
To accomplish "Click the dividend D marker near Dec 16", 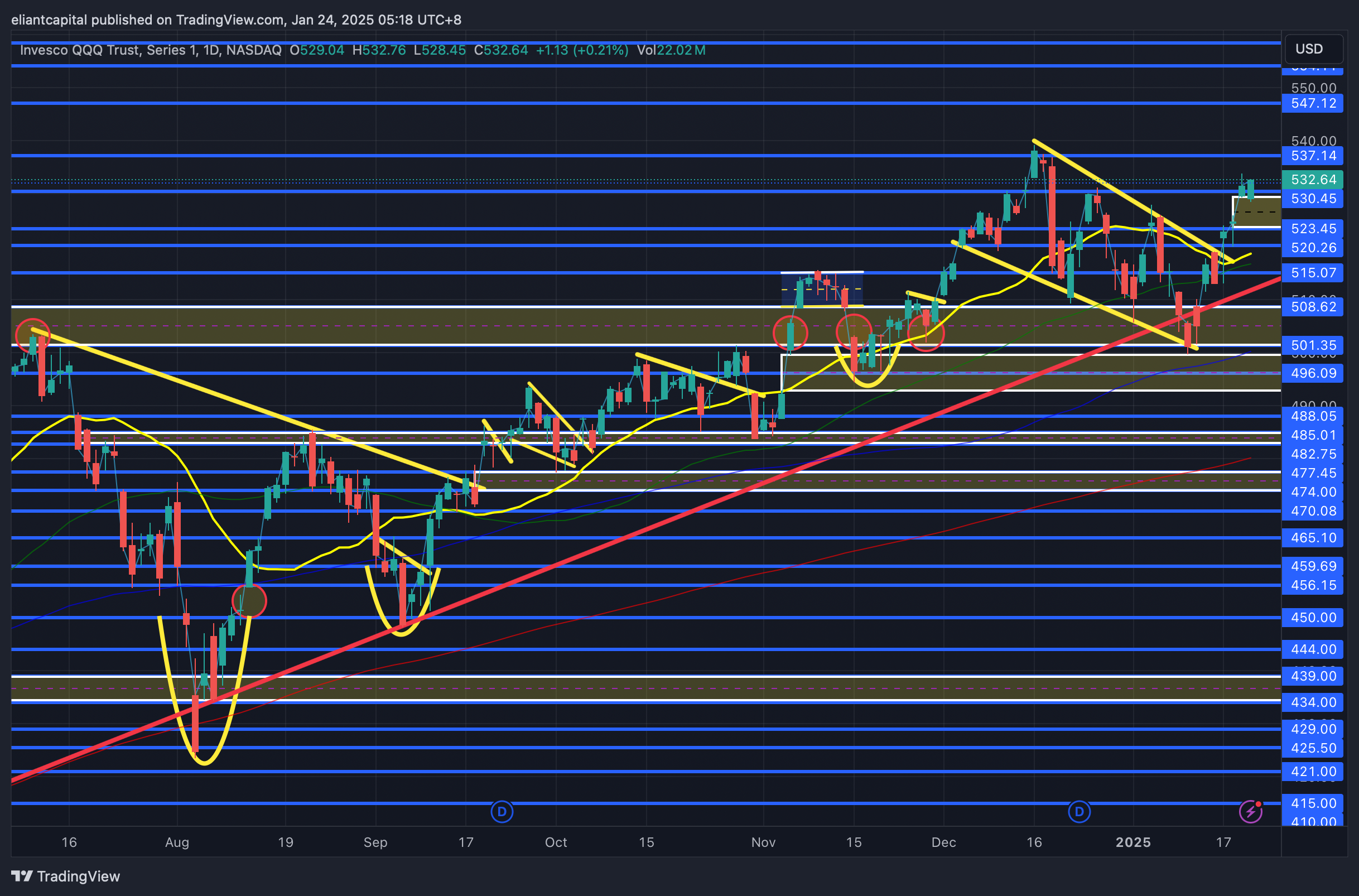I will [x=1079, y=811].
